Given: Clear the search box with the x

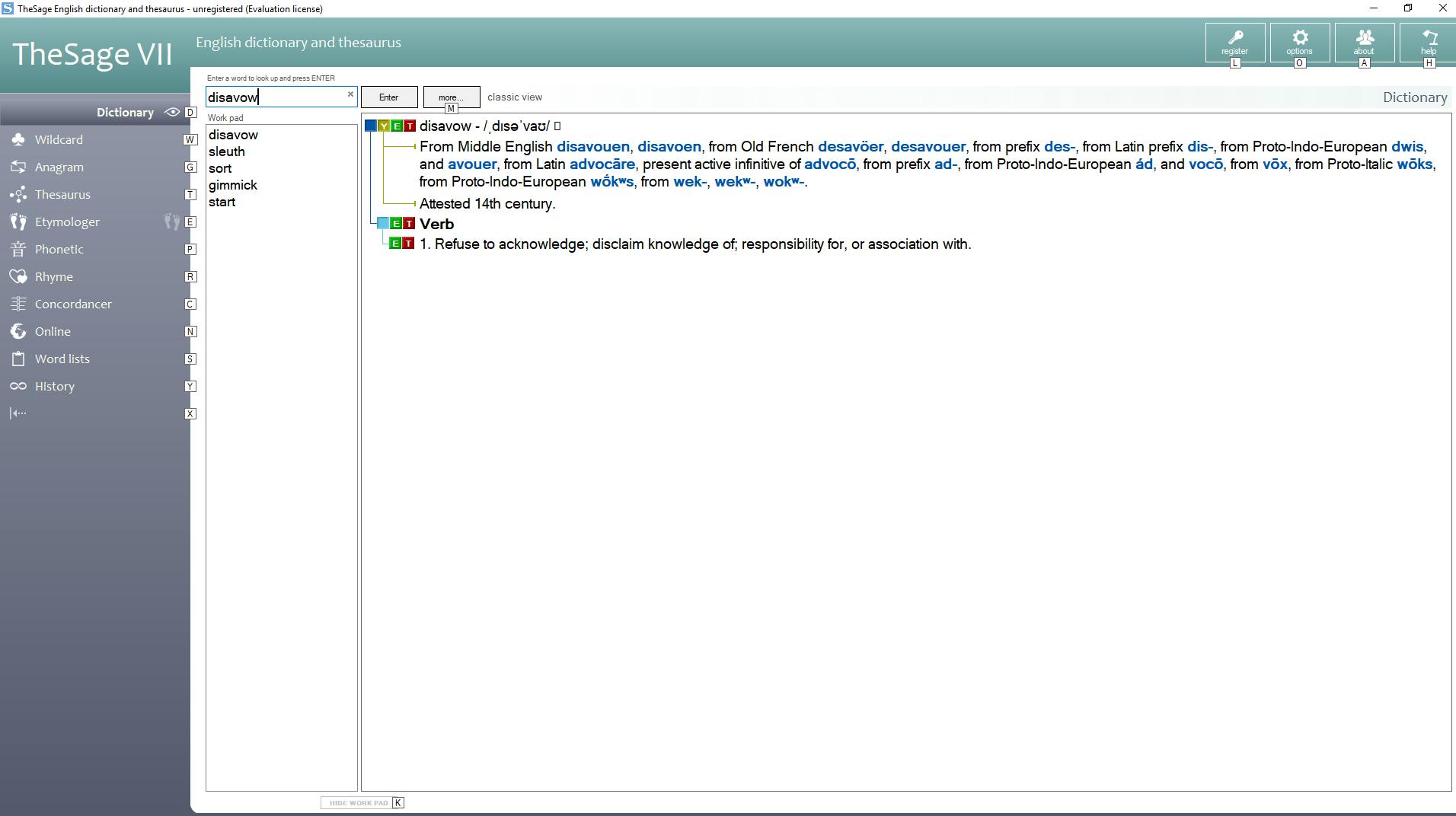Looking at the screenshot, I should pos(350,95).
